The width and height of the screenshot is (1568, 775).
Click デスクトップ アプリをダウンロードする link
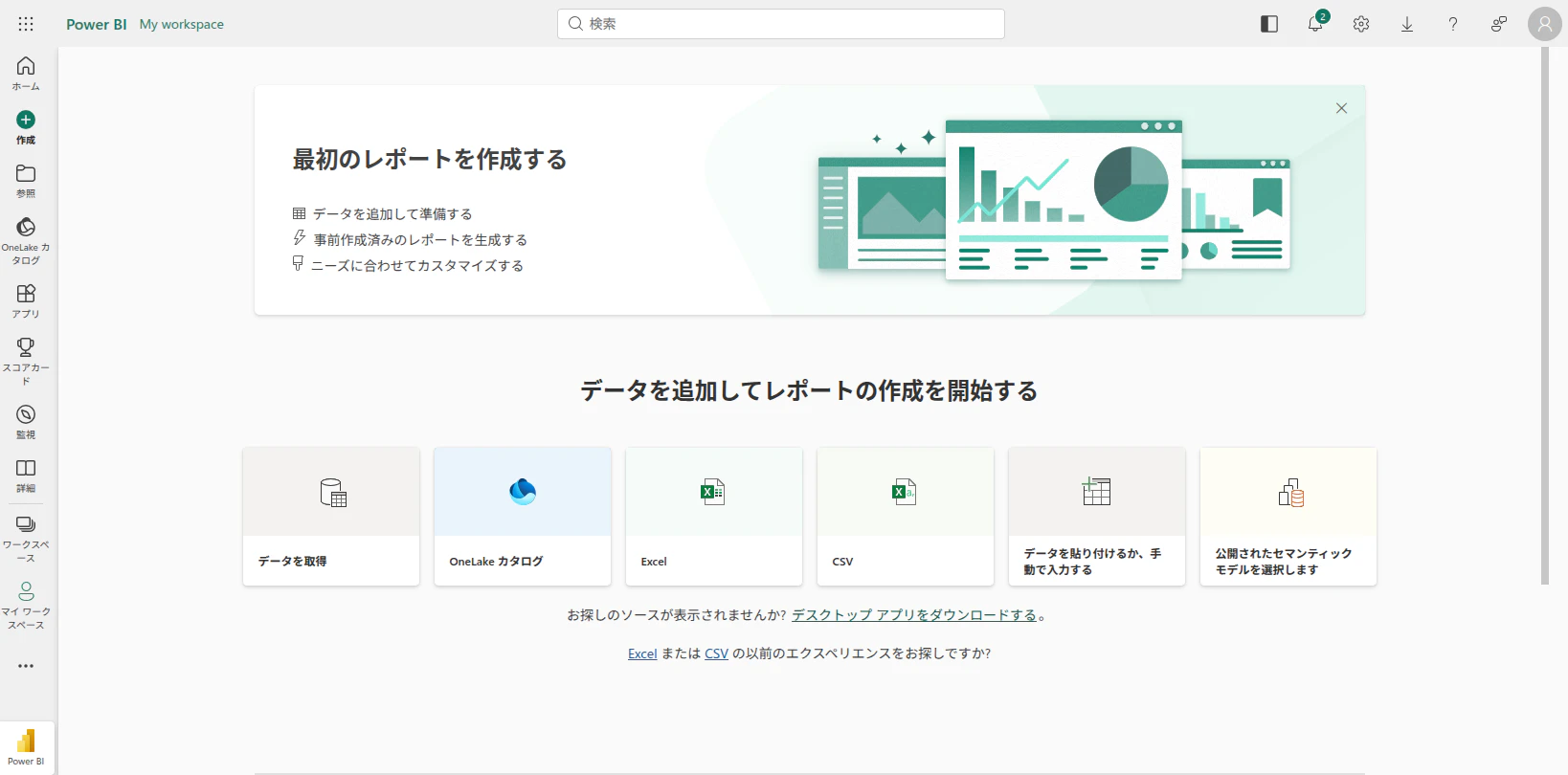pyautogui.click(x=914, y=615)
